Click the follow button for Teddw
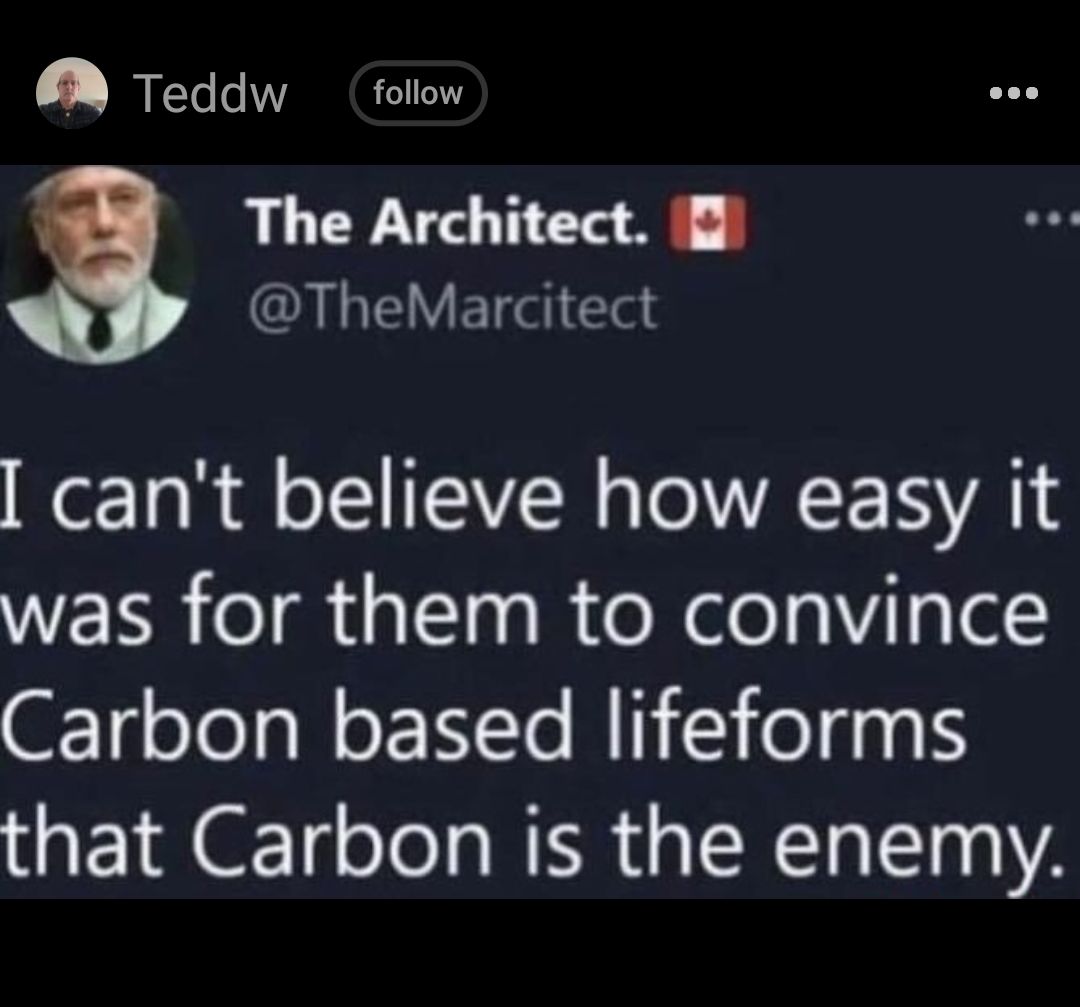The height and width of the screenshot is (1007, 1080). point(418,93)
